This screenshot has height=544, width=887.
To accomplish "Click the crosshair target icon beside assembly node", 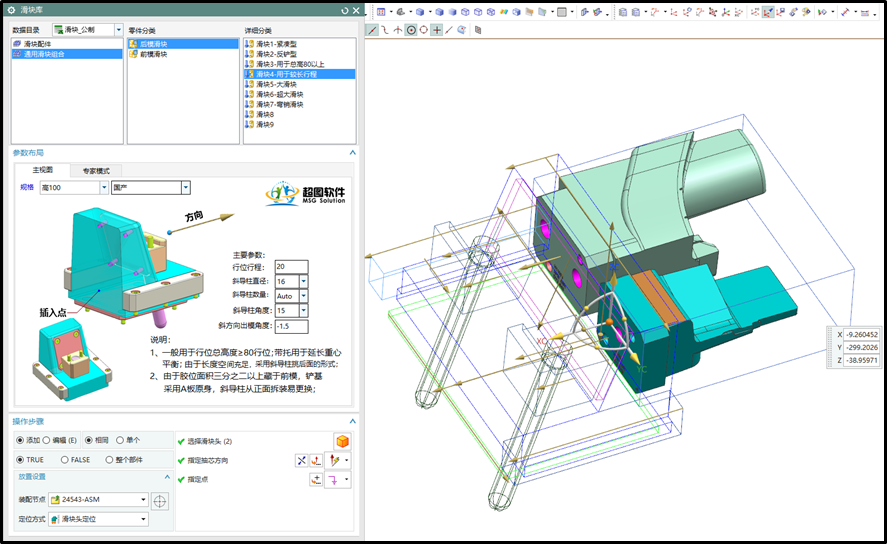I will click(x=160, y=500).
